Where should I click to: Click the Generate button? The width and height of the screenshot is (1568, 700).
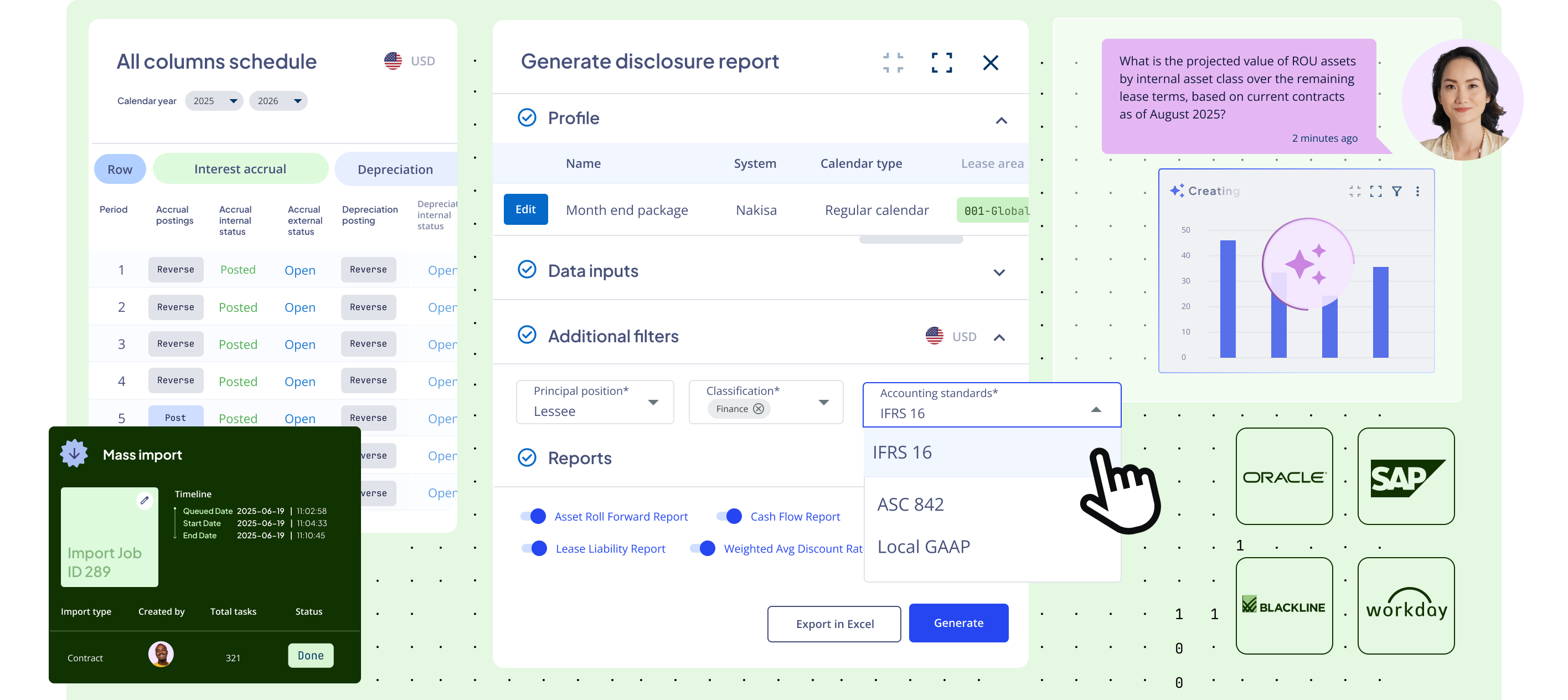point(958,622)
